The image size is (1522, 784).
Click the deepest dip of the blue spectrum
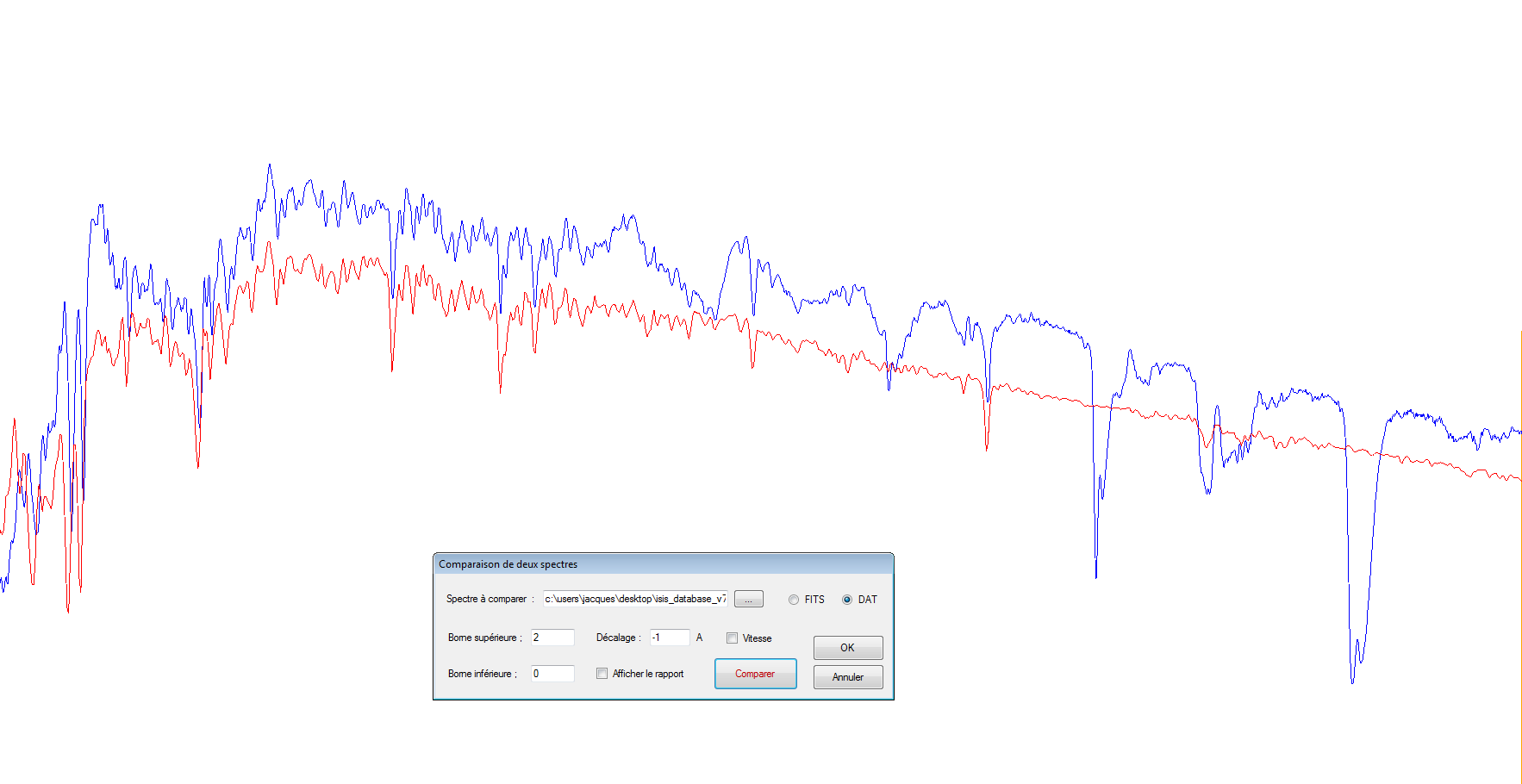1352,681
